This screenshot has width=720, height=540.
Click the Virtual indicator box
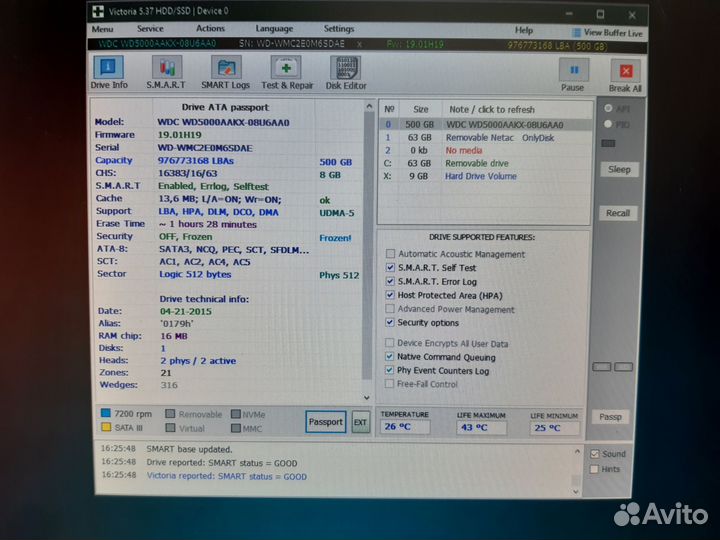tap(171, 428)
